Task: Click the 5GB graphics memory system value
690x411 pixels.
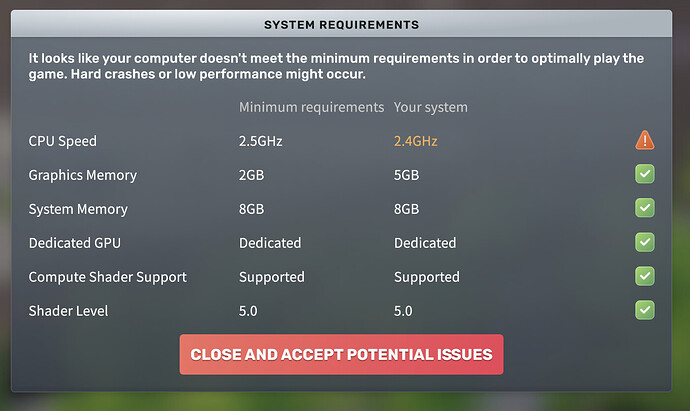Action: point(406,175)
